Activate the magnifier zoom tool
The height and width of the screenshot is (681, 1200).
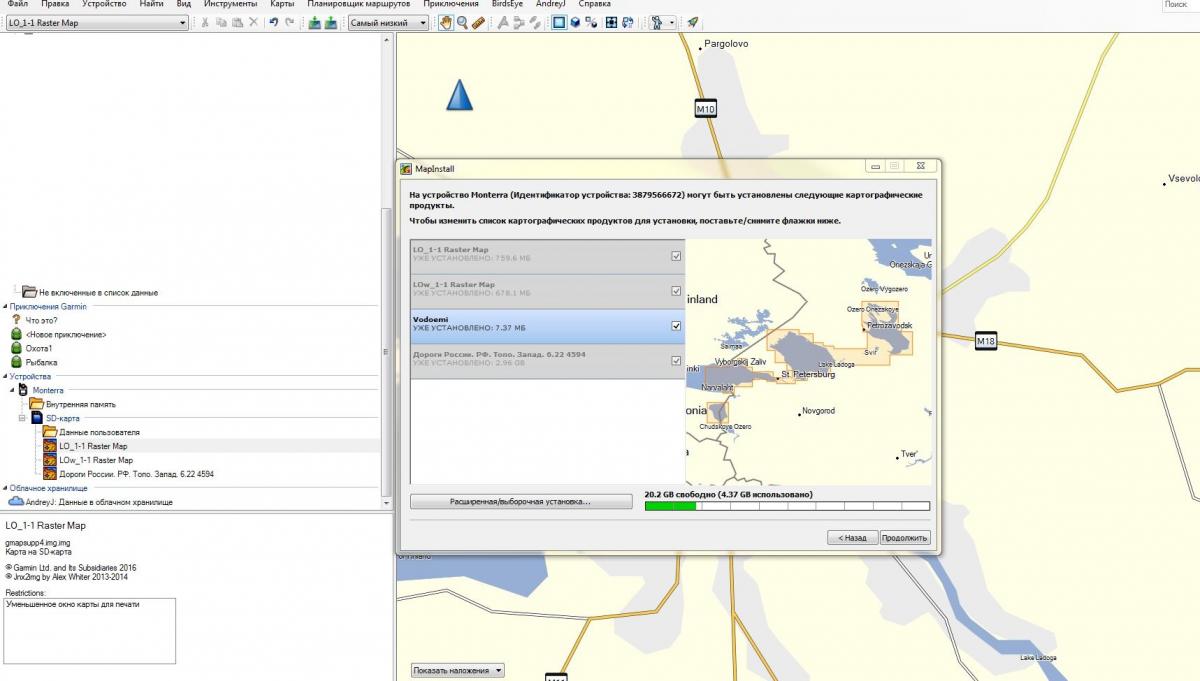462,23
